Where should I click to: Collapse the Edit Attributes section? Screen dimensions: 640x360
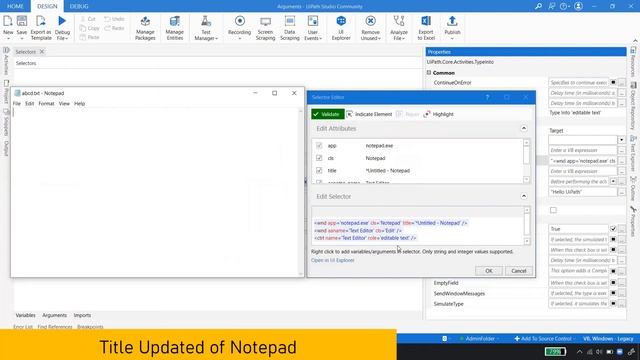tap(524, 129)
